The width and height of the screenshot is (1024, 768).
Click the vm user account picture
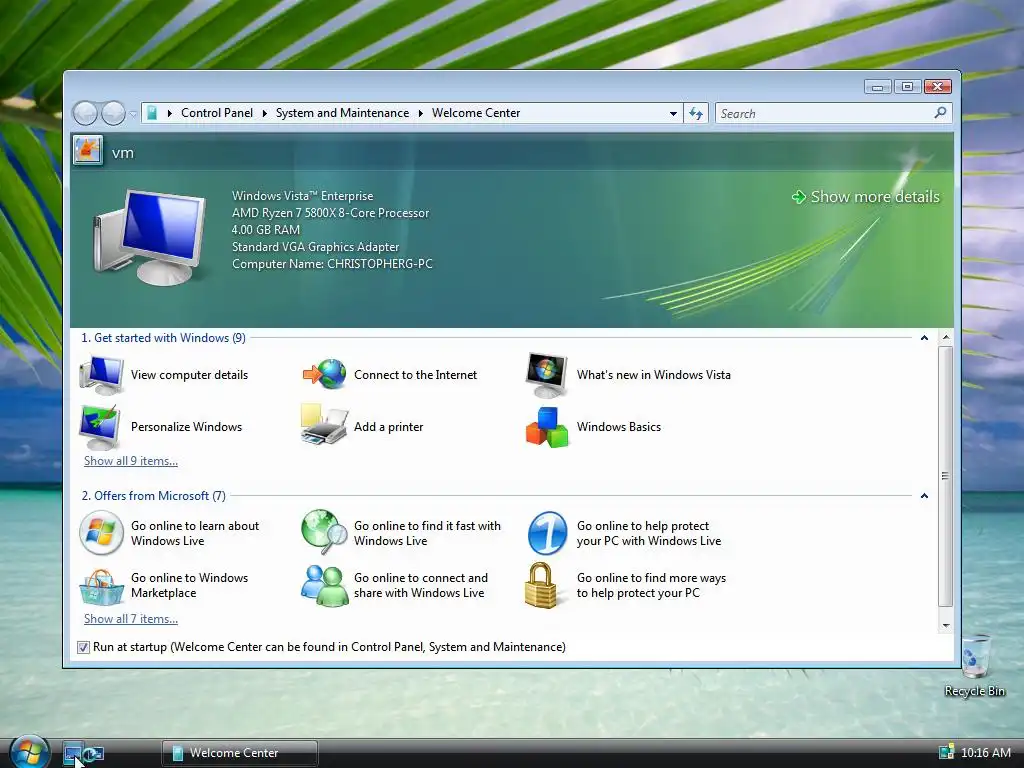(88, 151)
